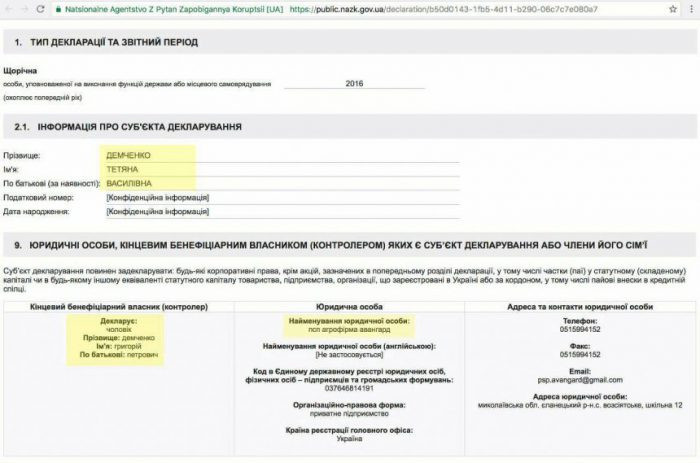Open the browser three-dot menu

(692, 9)
